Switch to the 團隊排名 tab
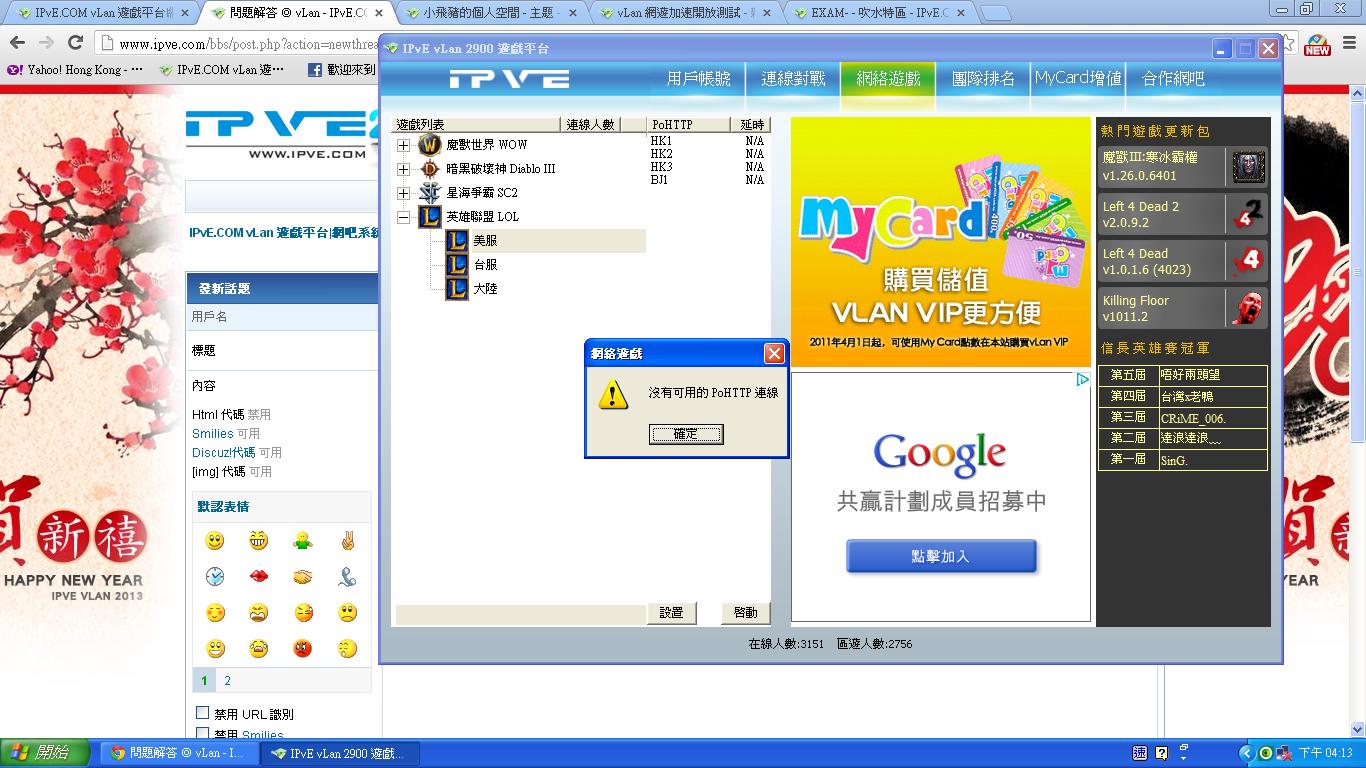Viewport: 1366px width, 768px height. [x=982, y=78]
